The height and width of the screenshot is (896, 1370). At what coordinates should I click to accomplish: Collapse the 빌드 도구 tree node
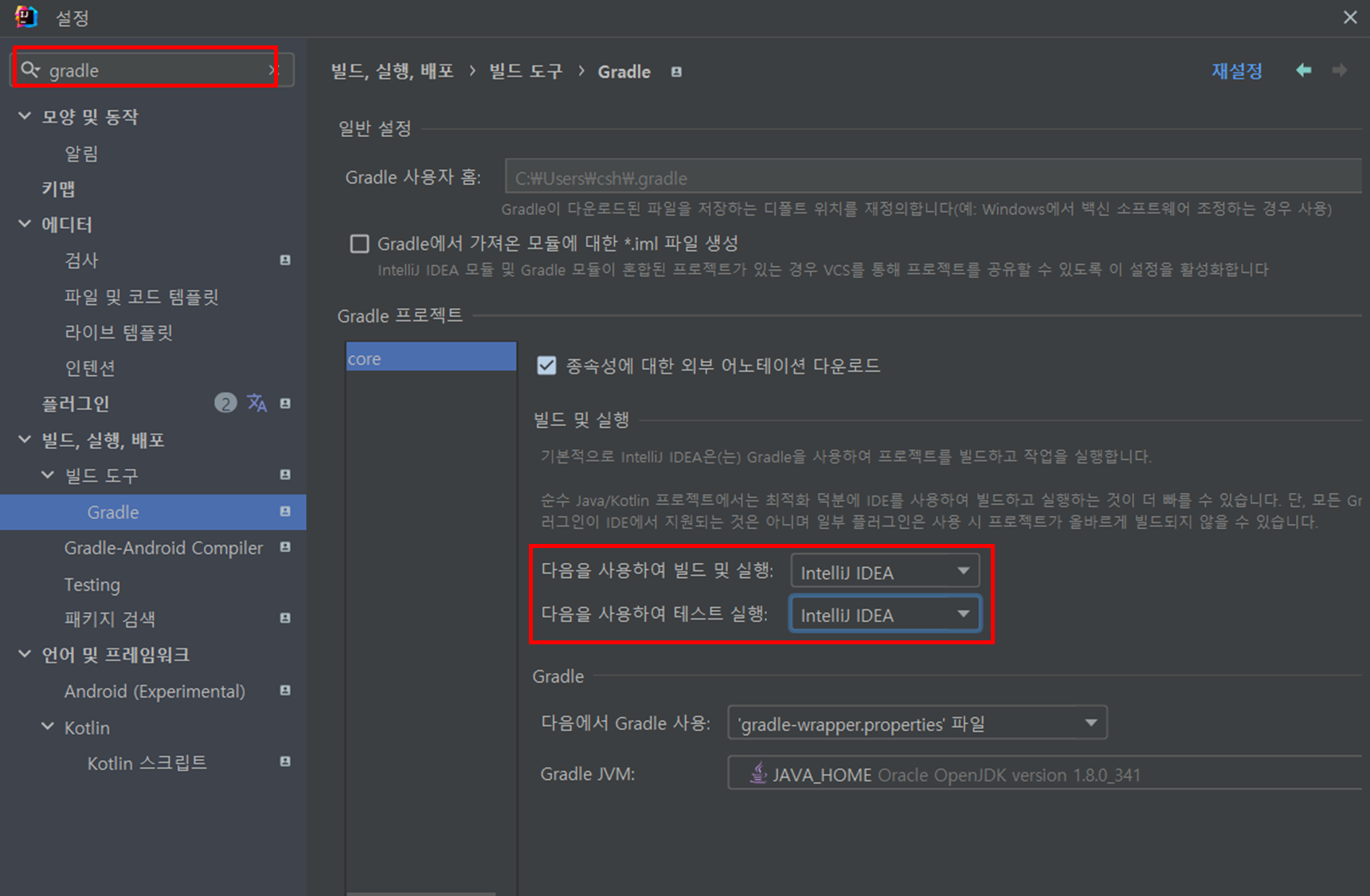tap(48, 475)
